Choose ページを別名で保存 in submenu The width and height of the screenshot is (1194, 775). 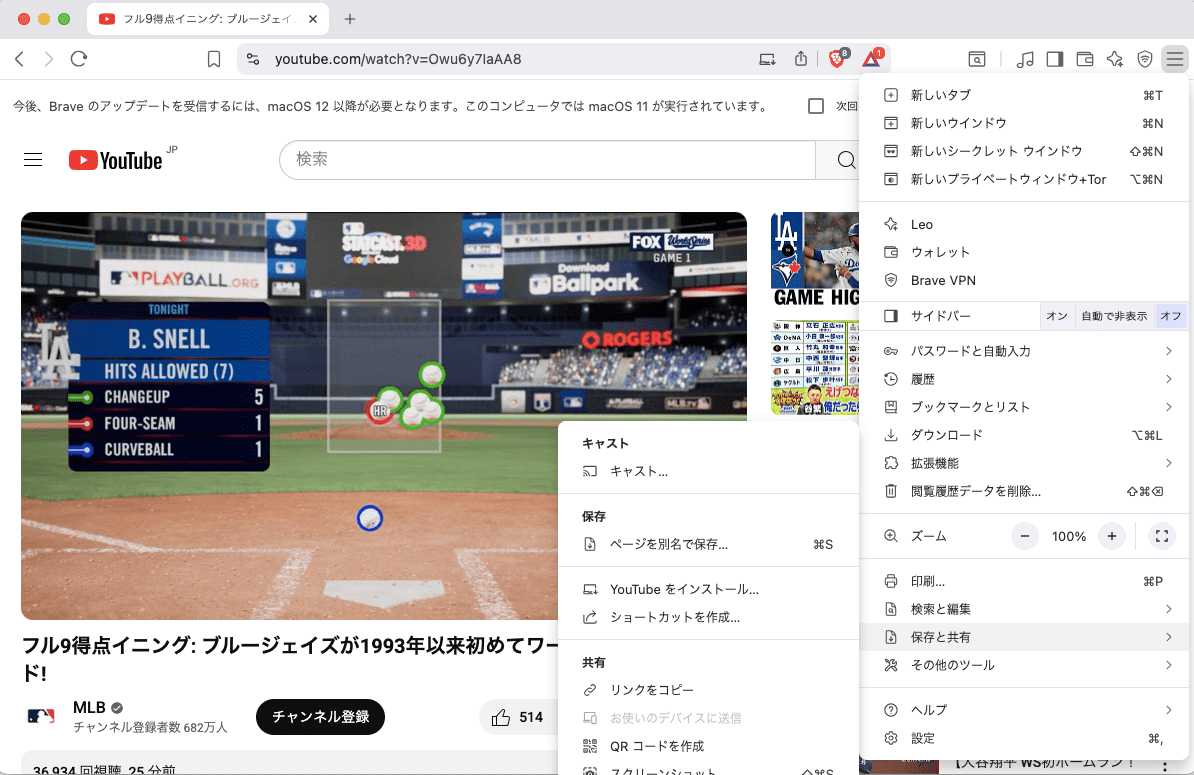[708, 544]
